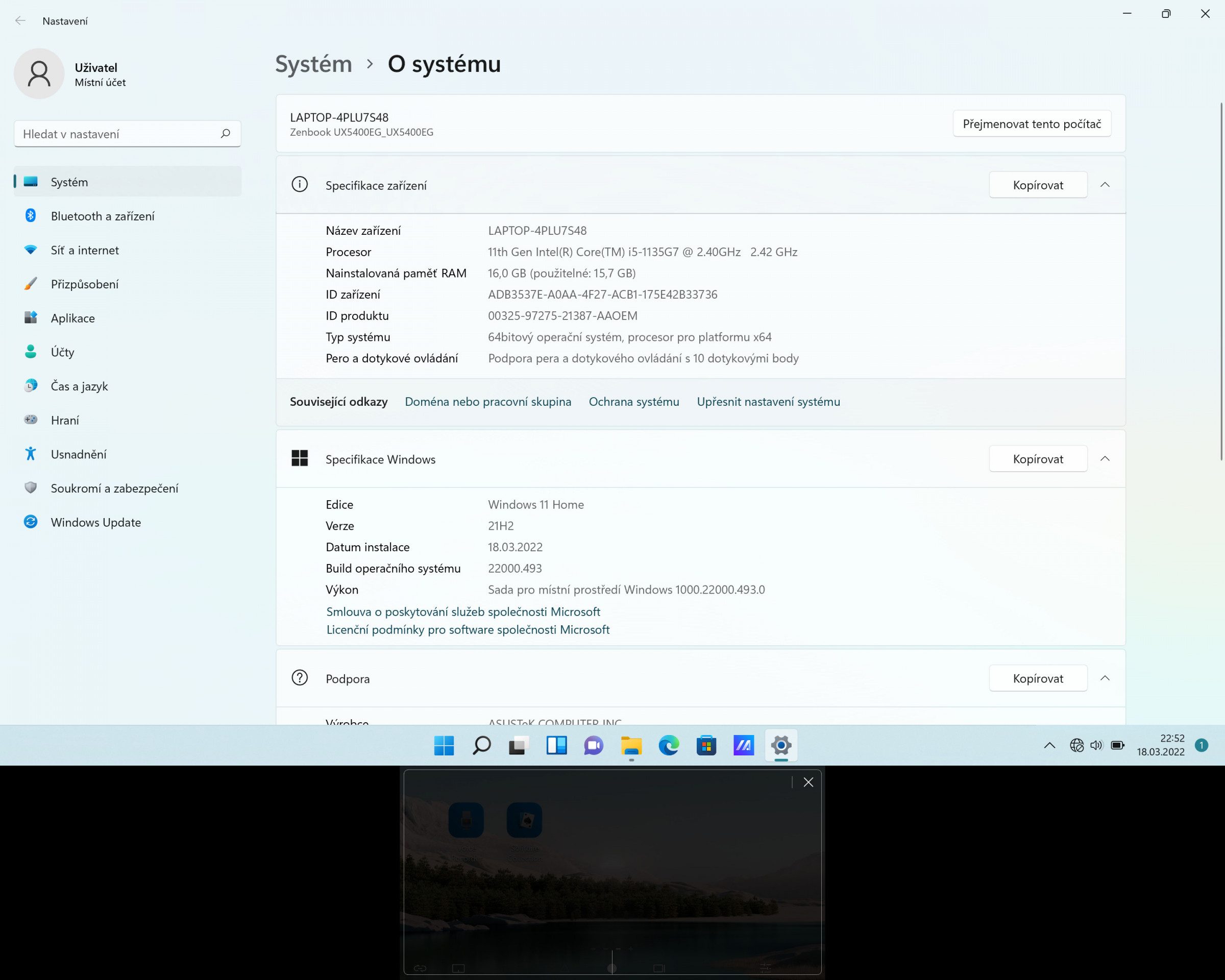
Task: Open Aplikace settings
Action: tap(127, 318)
